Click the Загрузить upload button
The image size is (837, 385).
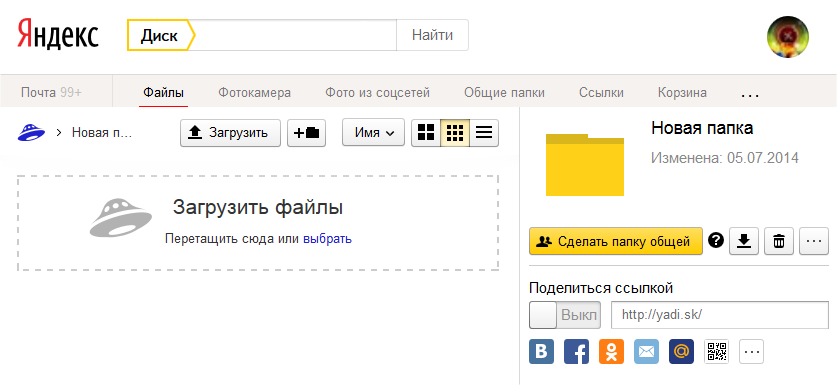pos(231,132)
